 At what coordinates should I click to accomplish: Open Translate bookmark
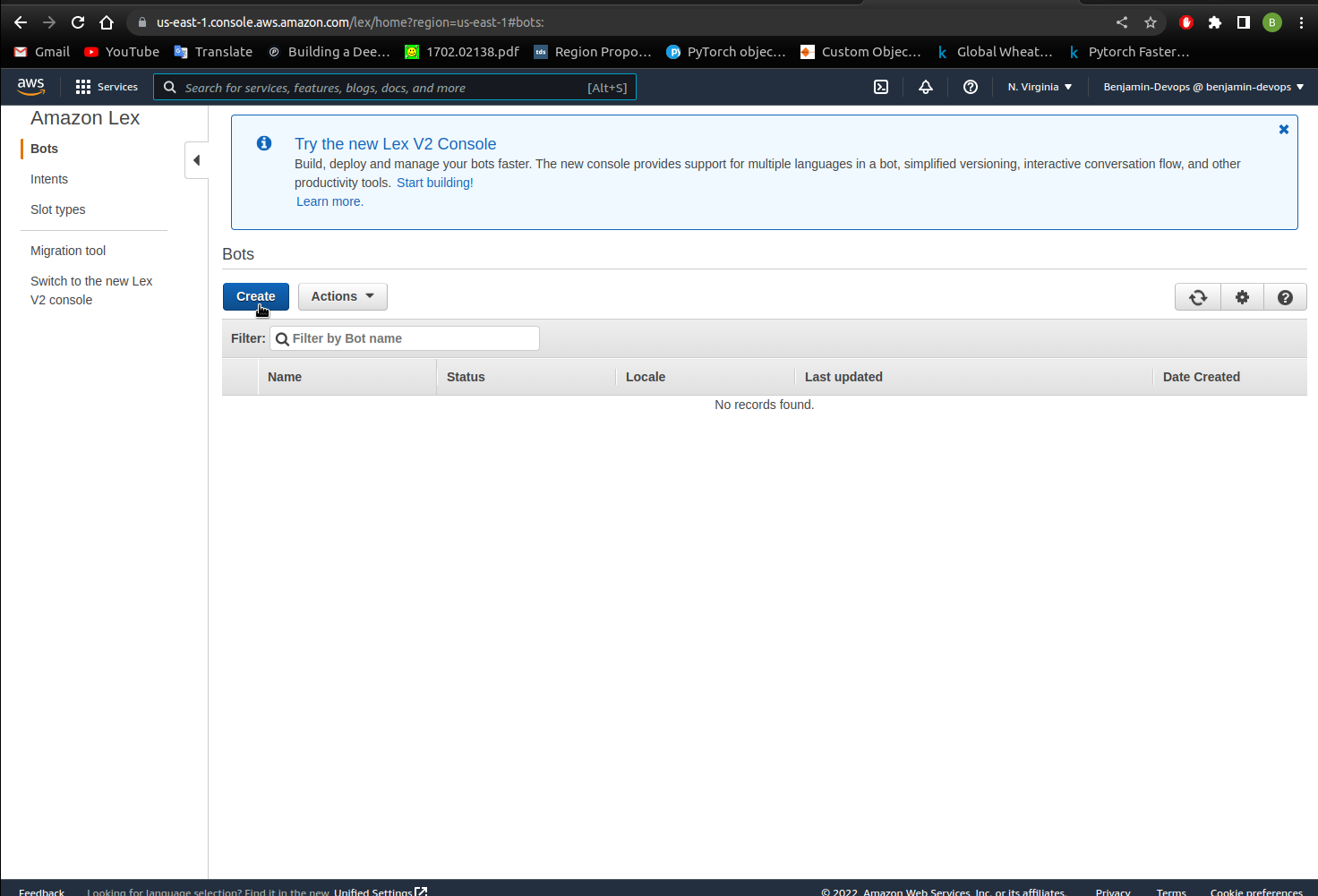213,52
